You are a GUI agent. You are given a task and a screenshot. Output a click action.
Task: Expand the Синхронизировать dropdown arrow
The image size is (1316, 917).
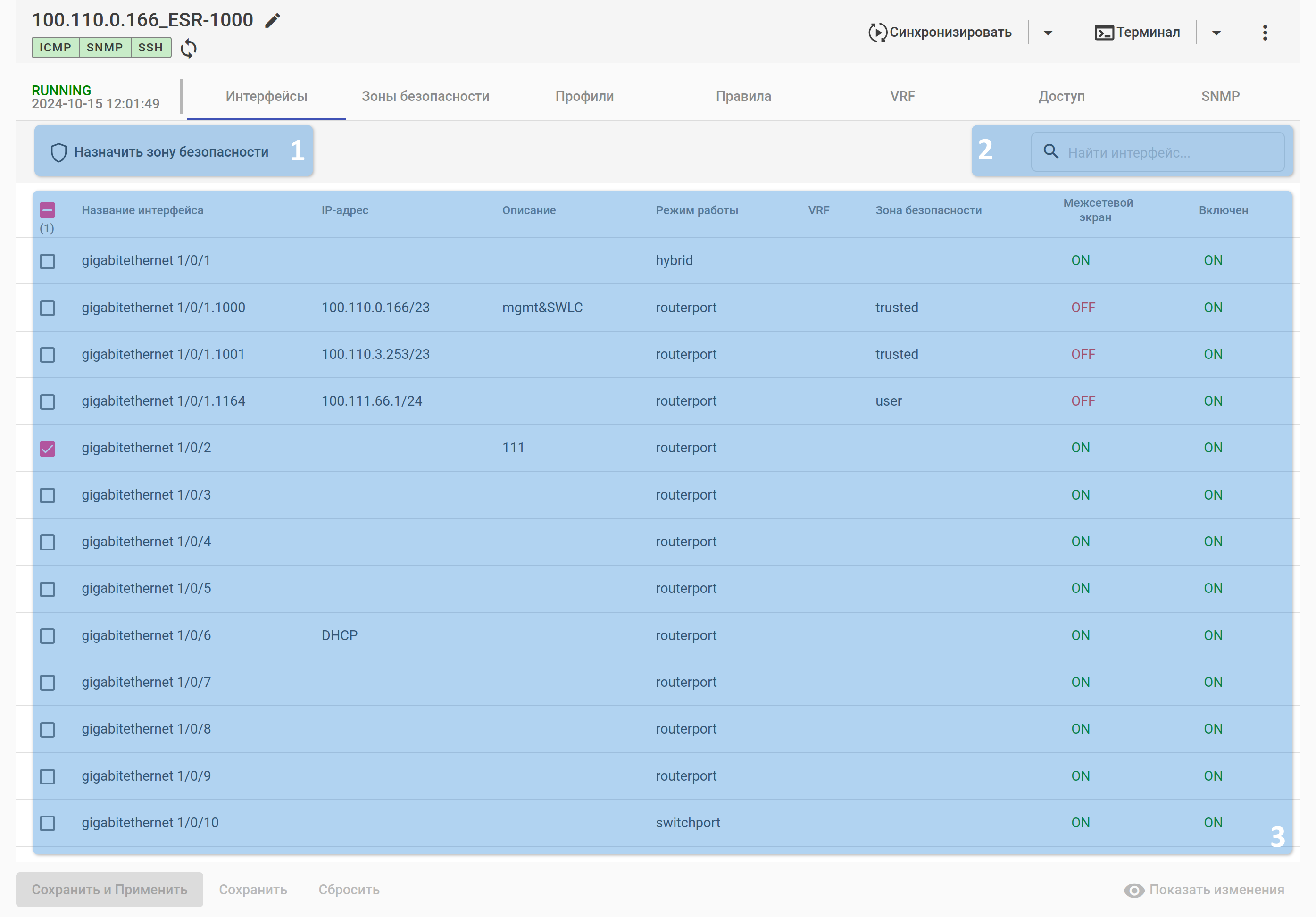point(1048,33)
